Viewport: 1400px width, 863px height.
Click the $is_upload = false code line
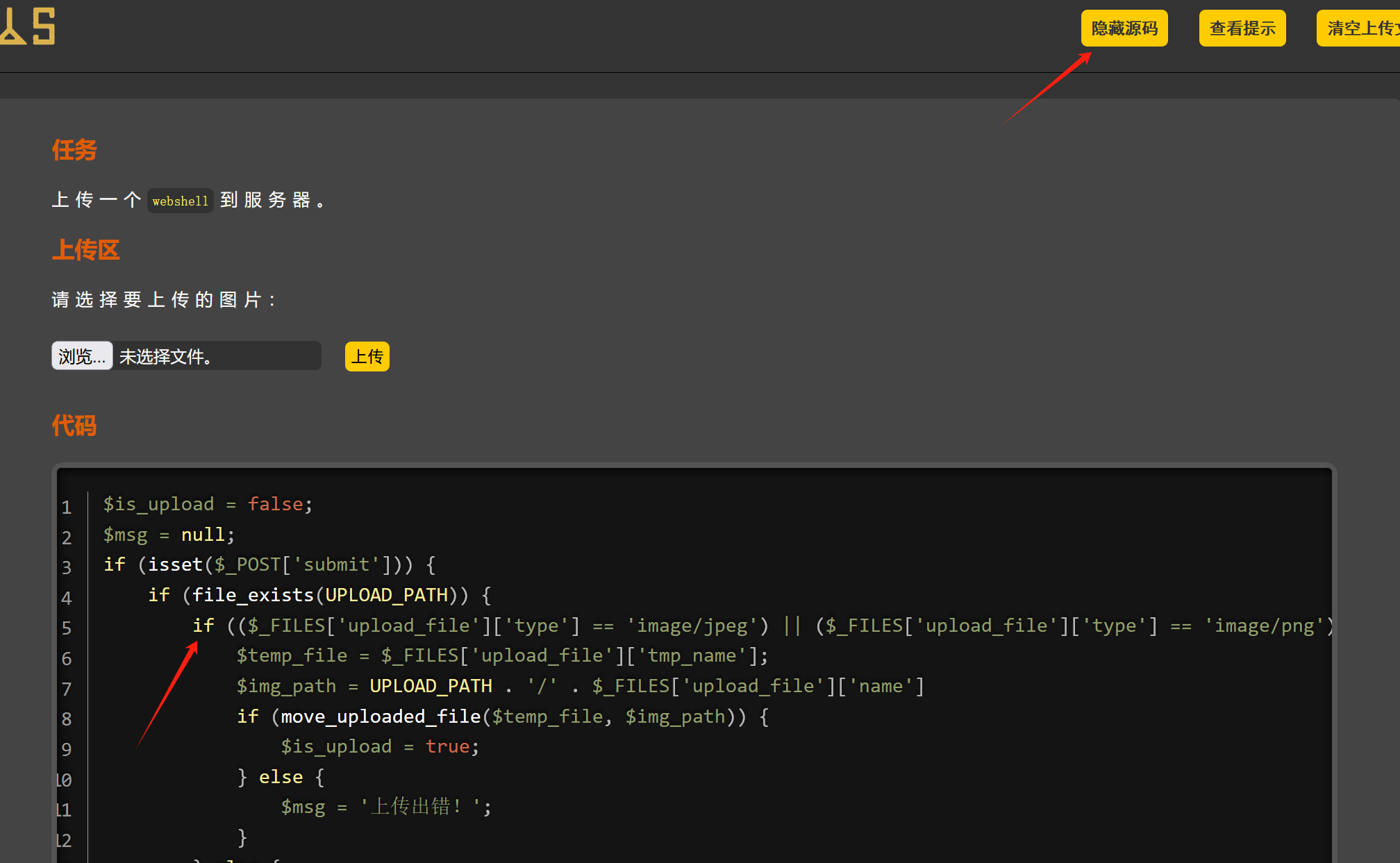coord(208,504)
